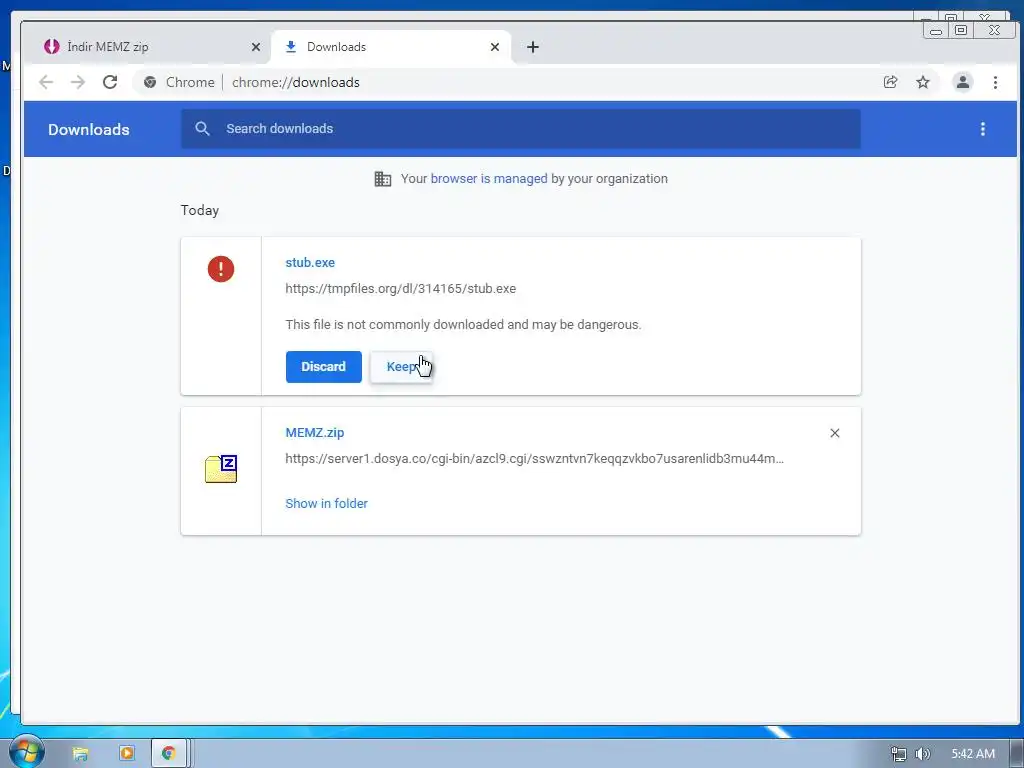1024x768 pixels.
Task: Open the Downloads page more actions menu
Action: 983,129
